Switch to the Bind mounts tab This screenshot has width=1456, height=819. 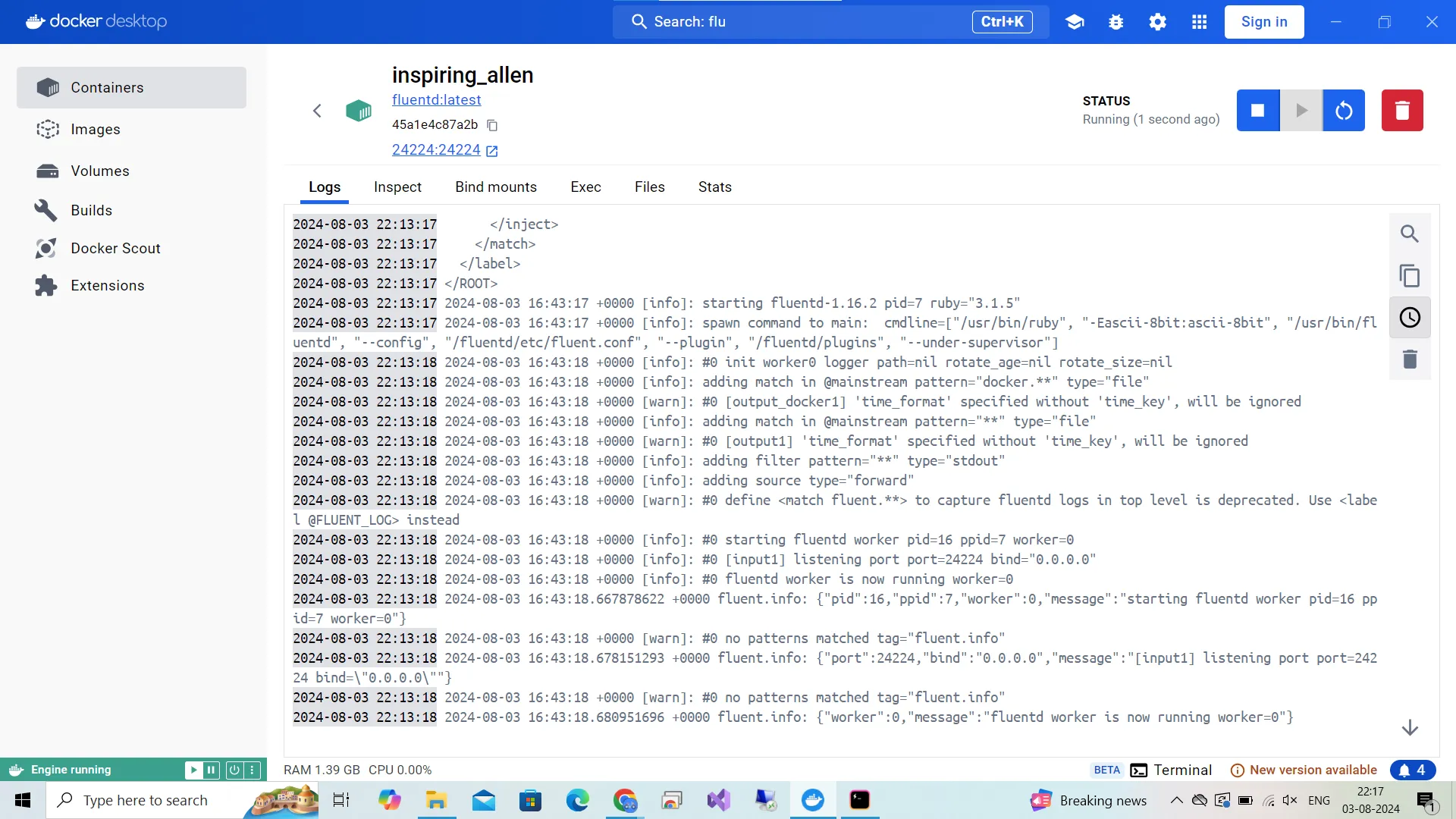click(496, 187)
